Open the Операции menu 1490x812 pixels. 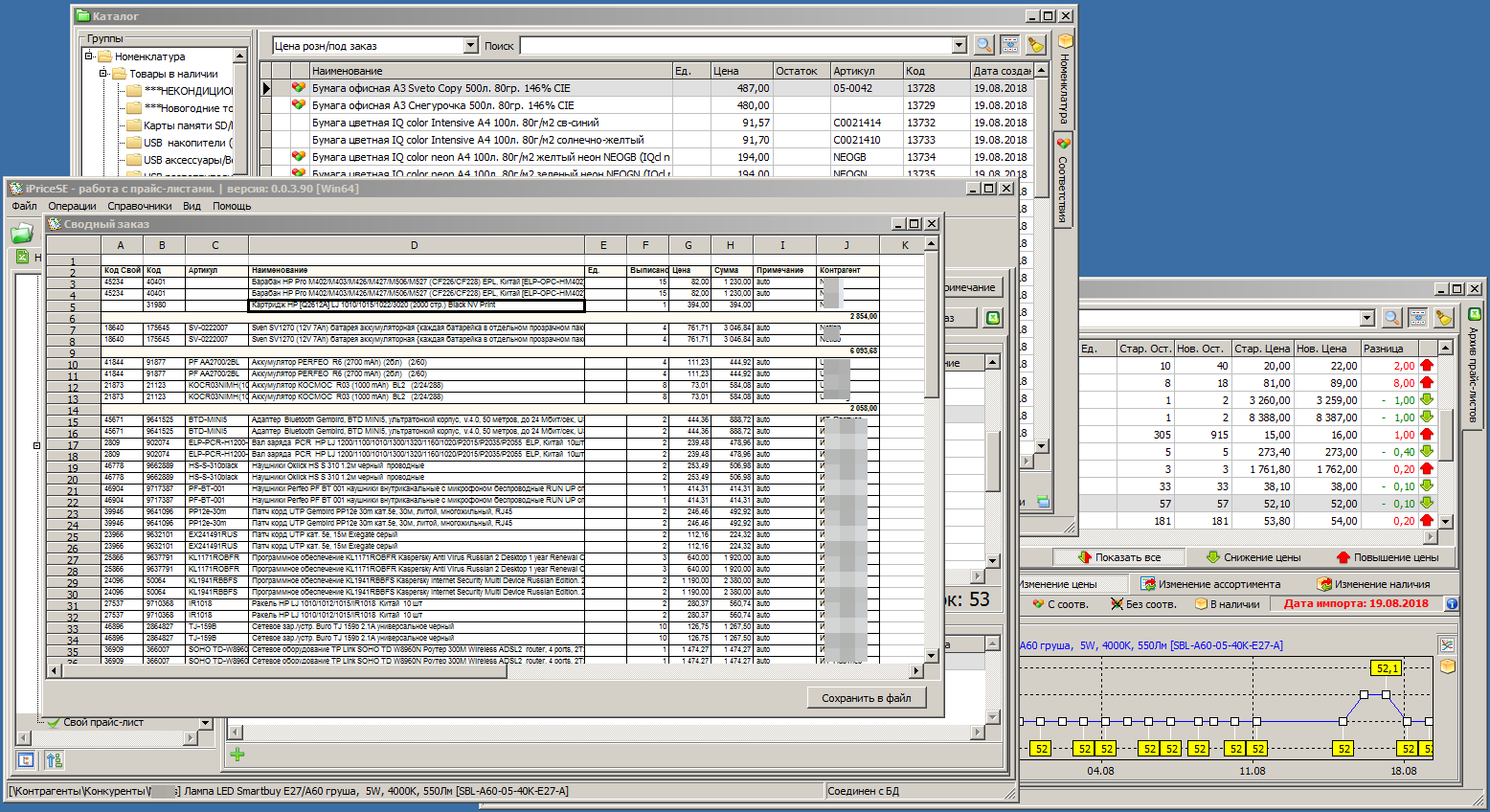72,206
